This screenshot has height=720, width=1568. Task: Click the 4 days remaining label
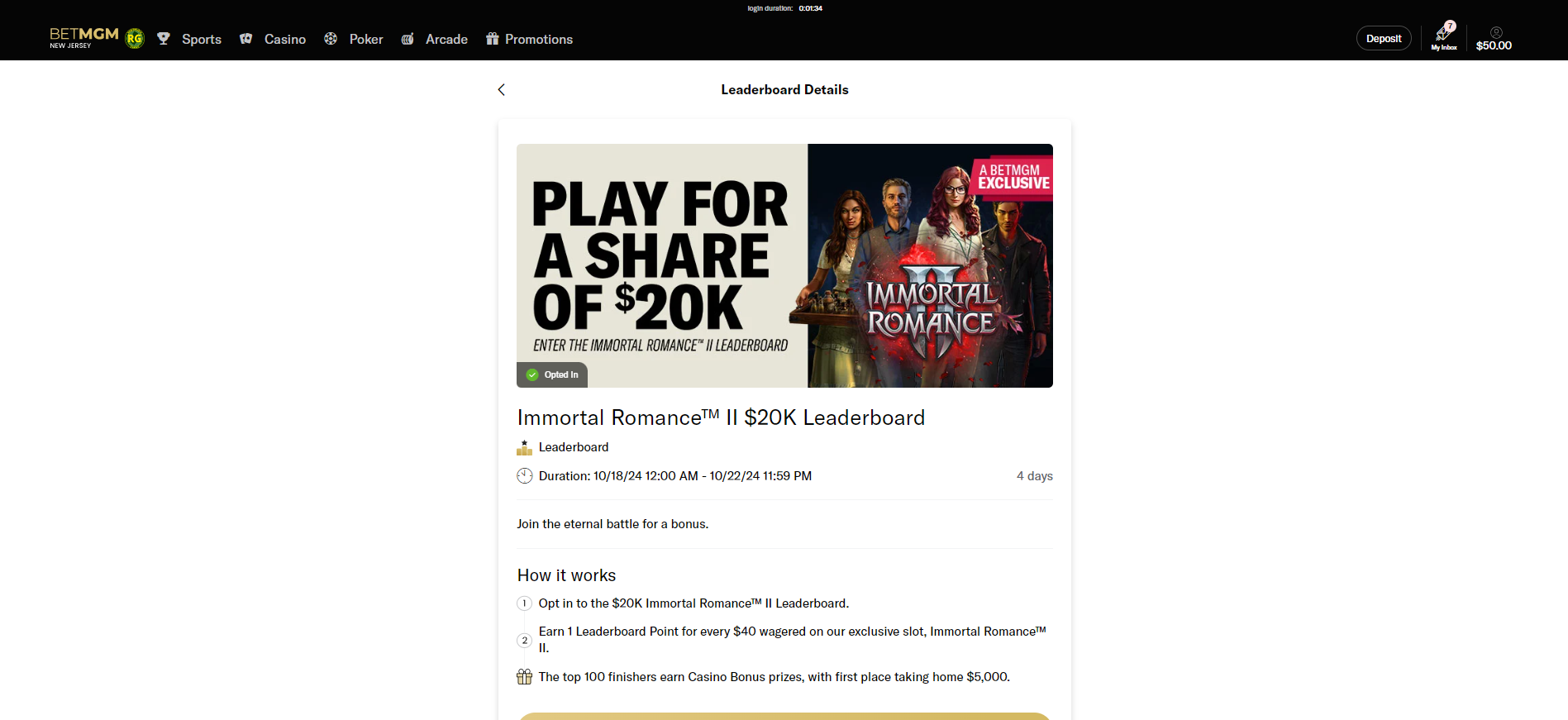click(x=1035, y=476)
